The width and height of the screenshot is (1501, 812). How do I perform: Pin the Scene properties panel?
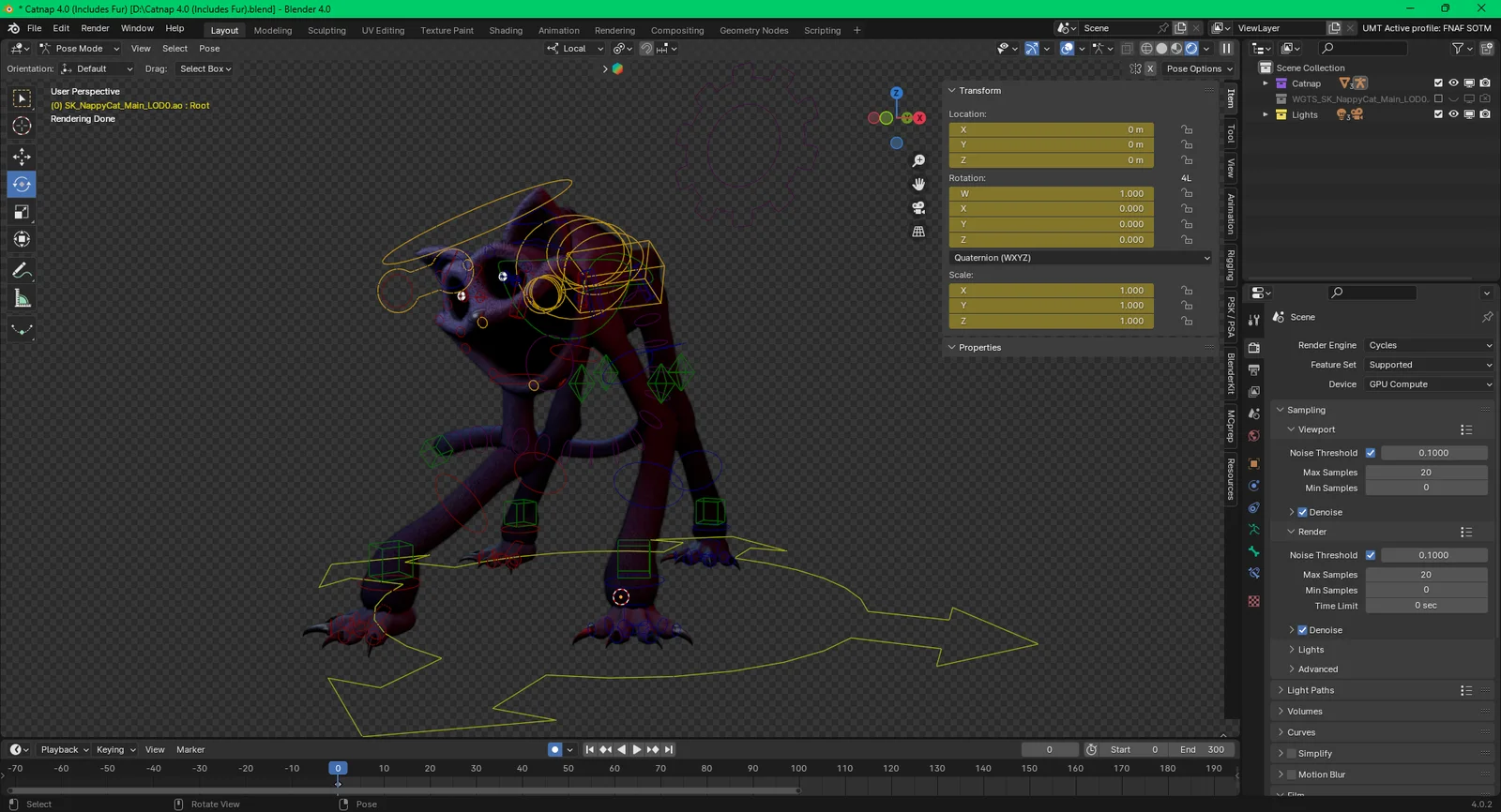coord(1487,317)
